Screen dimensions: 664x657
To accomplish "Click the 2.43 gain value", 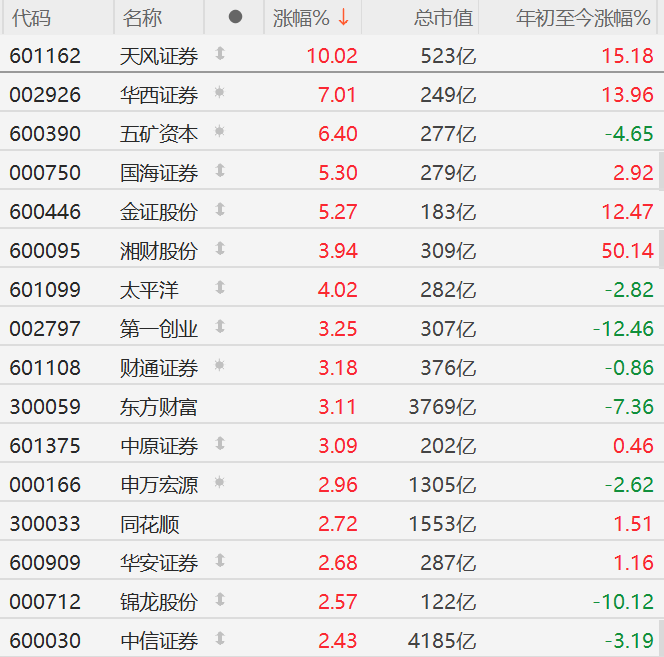I will coord(338,641).
